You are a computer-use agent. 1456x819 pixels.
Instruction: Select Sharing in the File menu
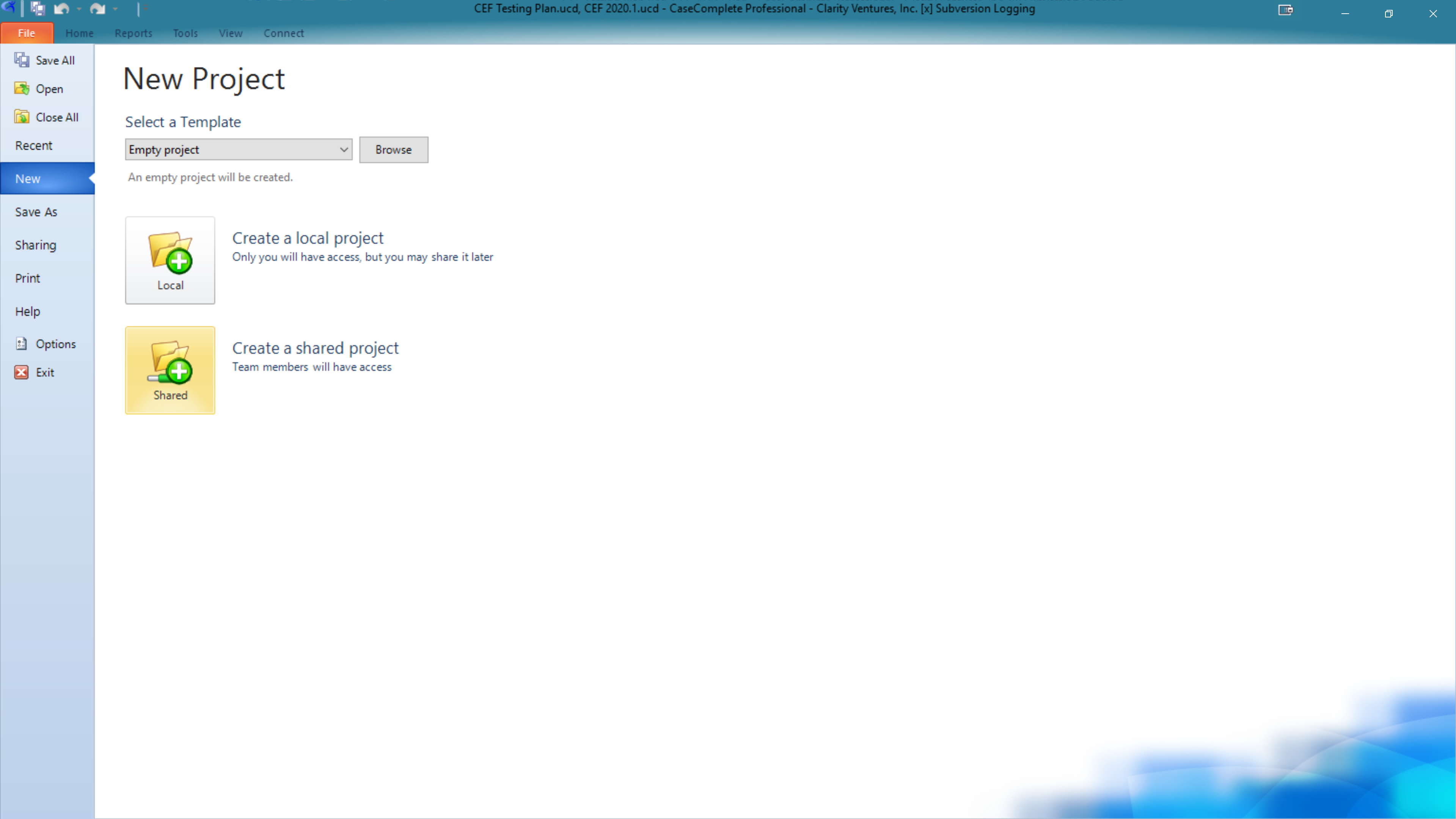click(47, 245)
